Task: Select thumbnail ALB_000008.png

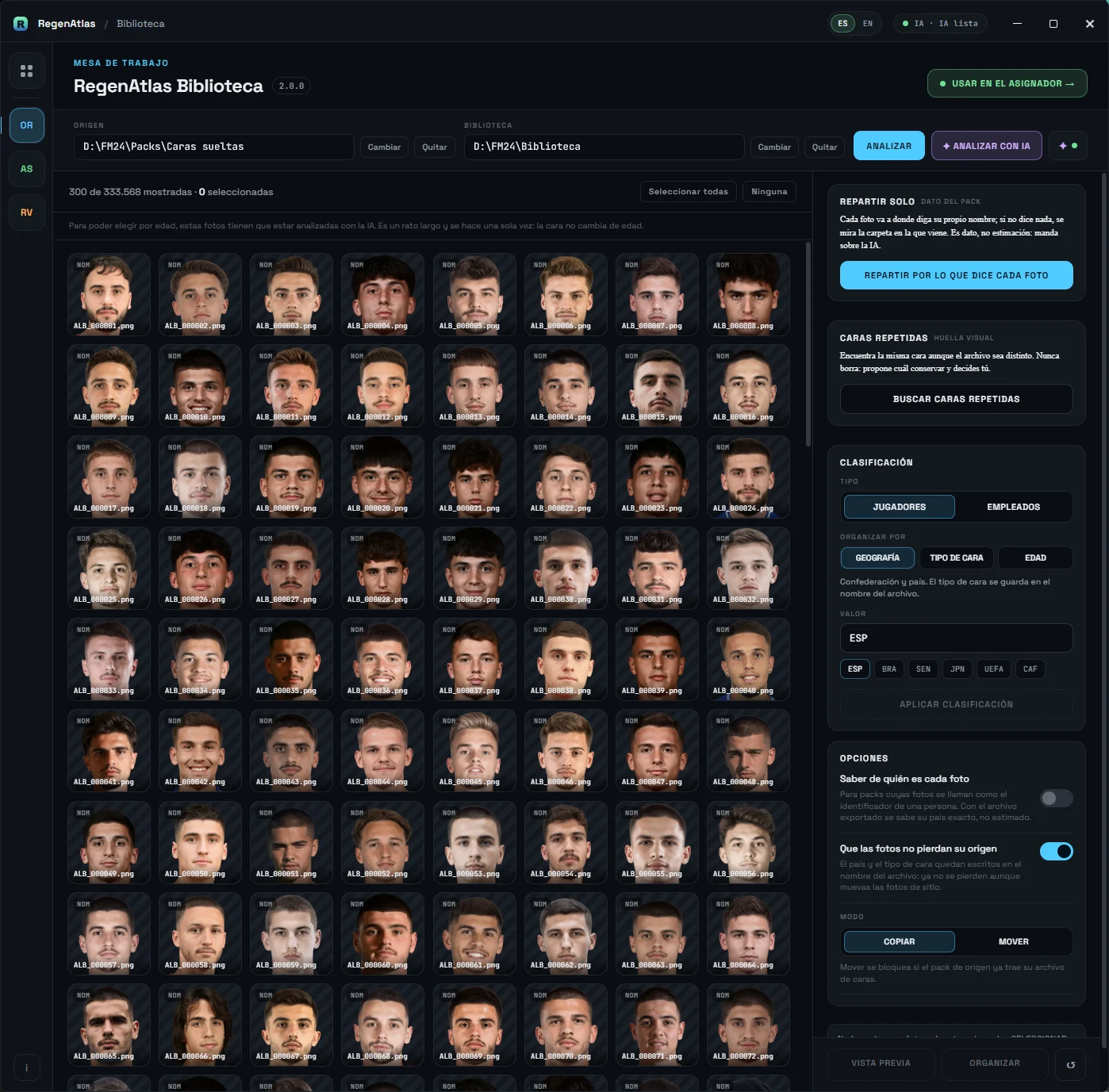Action: 748,294
